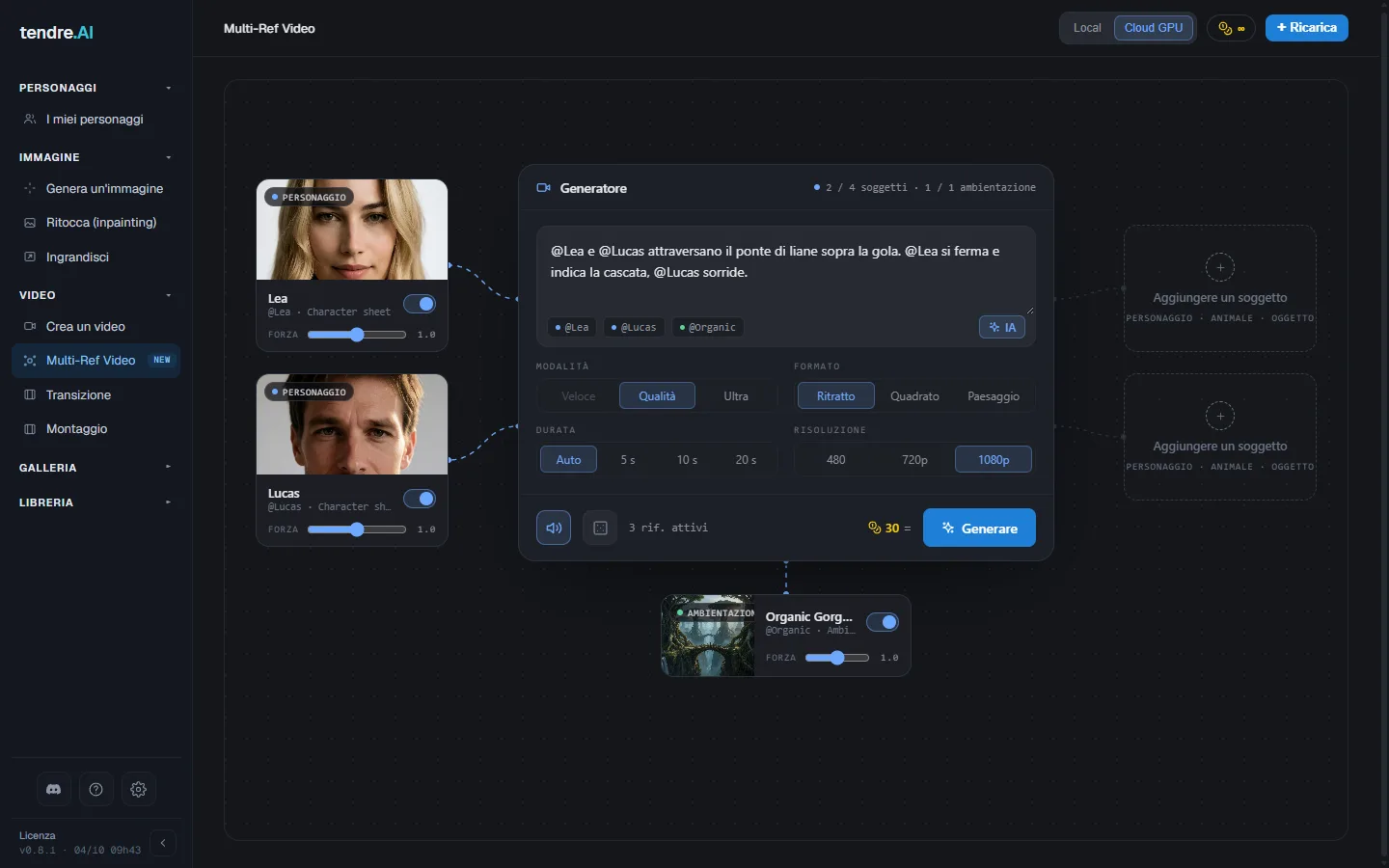
Task: Adjust the Lea Forza slider
Action: coord(357,335)
